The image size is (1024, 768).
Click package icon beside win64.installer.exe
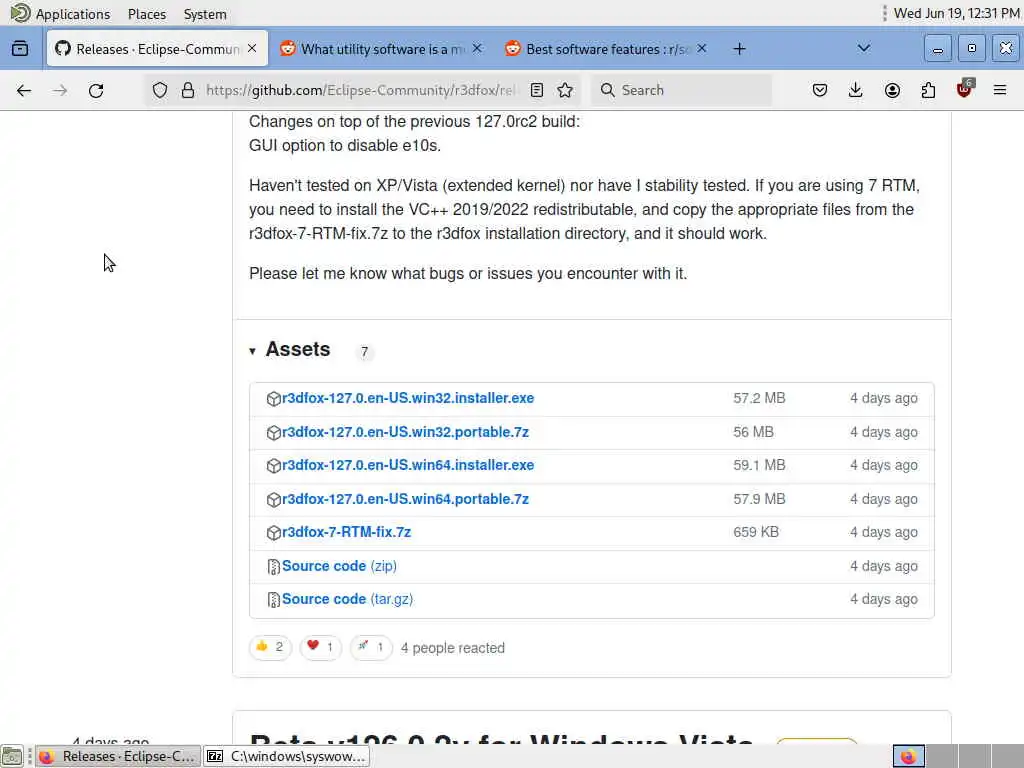coord(274,466)
